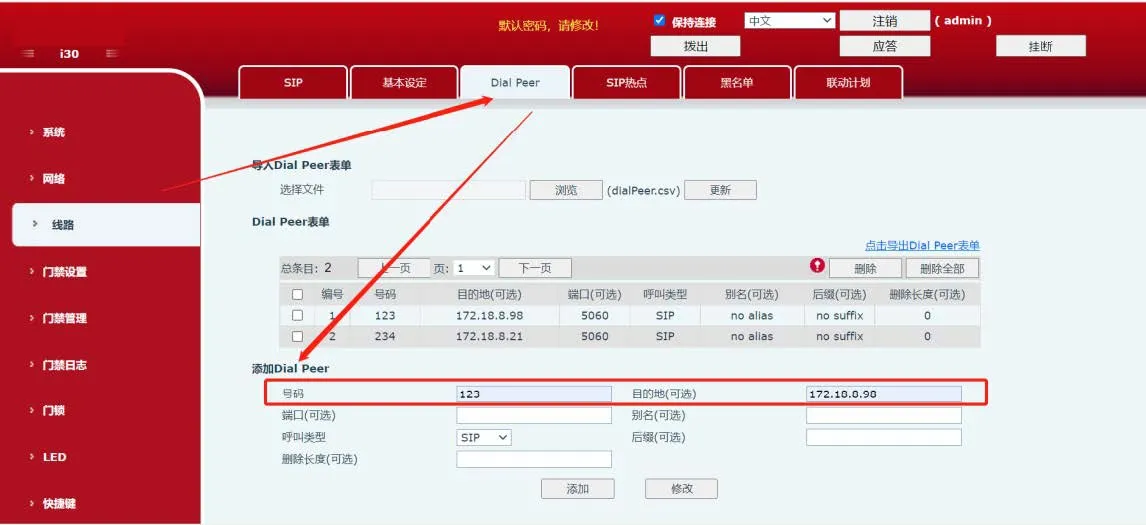Click the 点击导出Dial Peer表单 link
Screen dimensions: 1146x525
(x=922, y=246)
